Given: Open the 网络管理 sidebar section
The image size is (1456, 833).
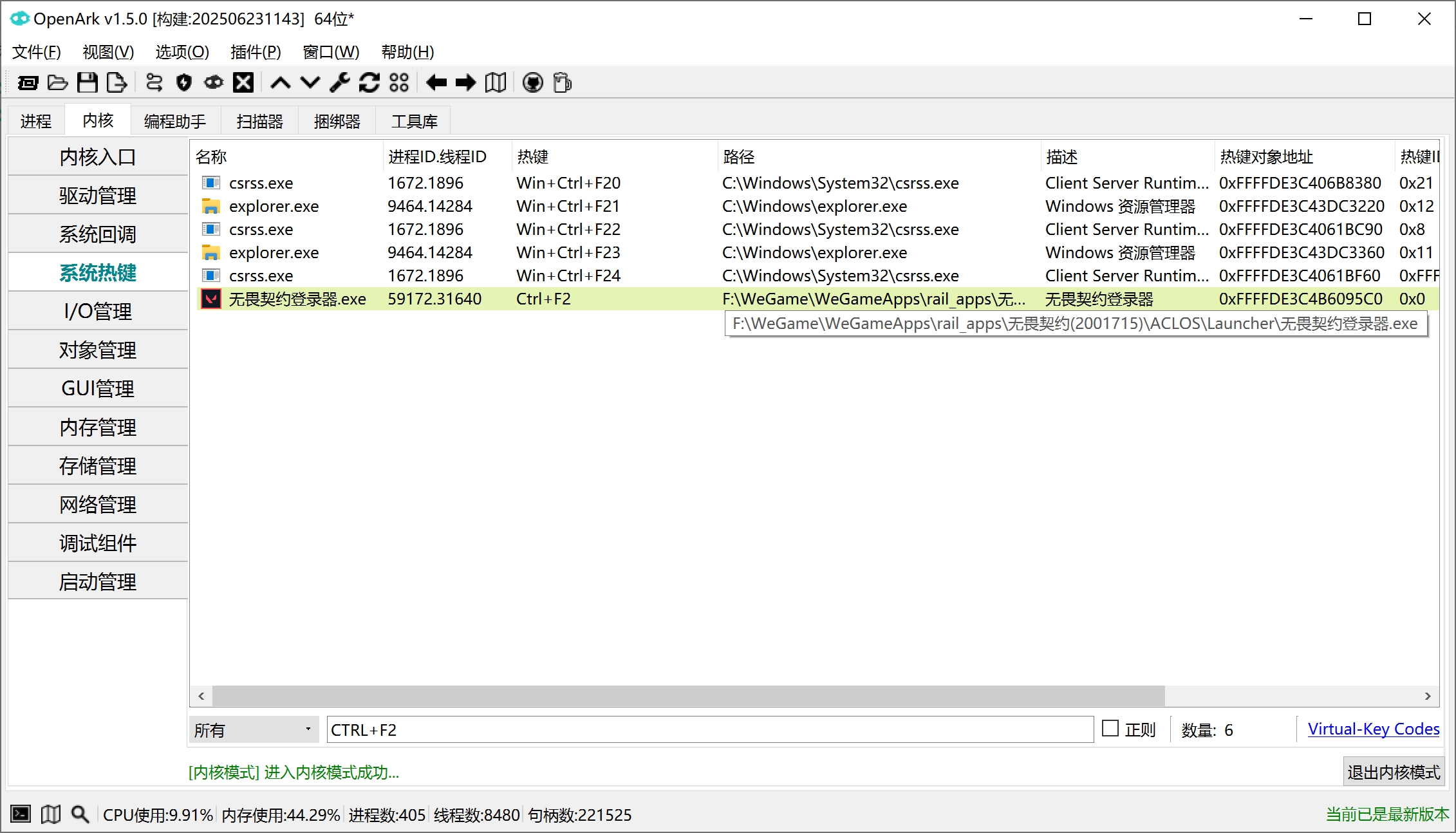Looking at the screenshot, I should point(98,504).
